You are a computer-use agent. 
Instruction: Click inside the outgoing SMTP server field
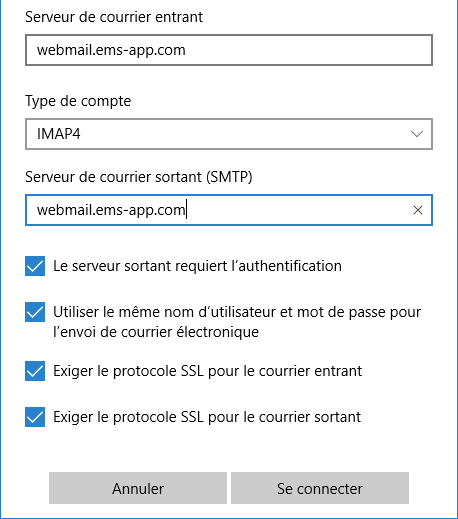pyautogui.click(x=229, y=210)
